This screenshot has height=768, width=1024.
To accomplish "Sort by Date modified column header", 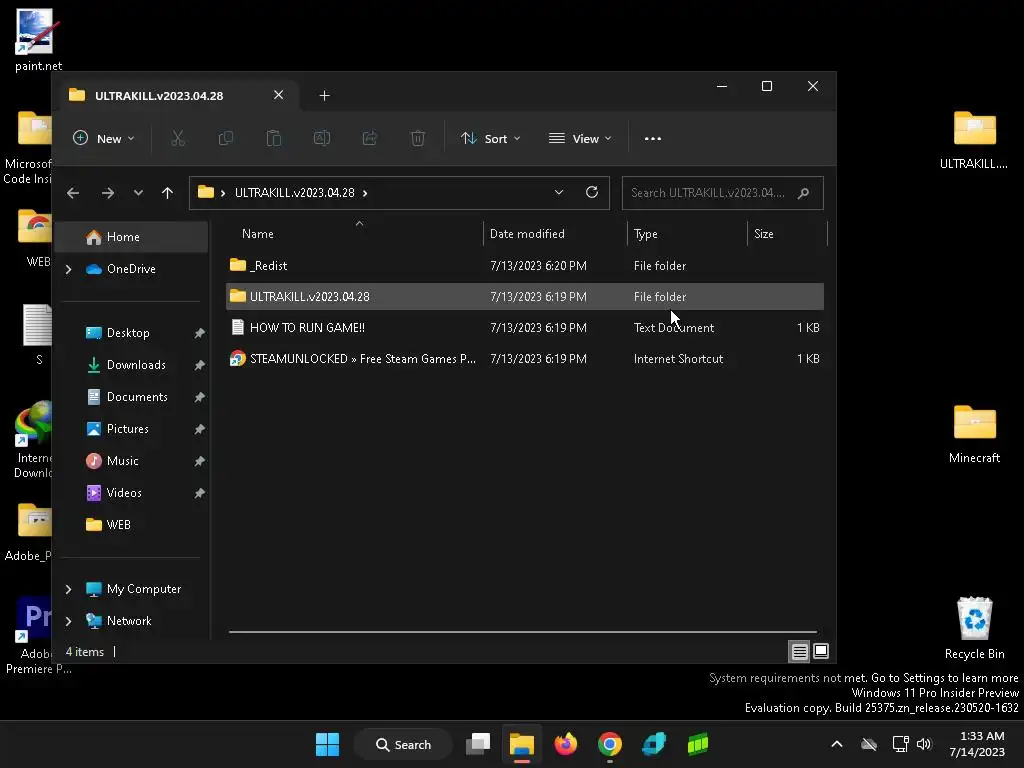I will point(555,234).
